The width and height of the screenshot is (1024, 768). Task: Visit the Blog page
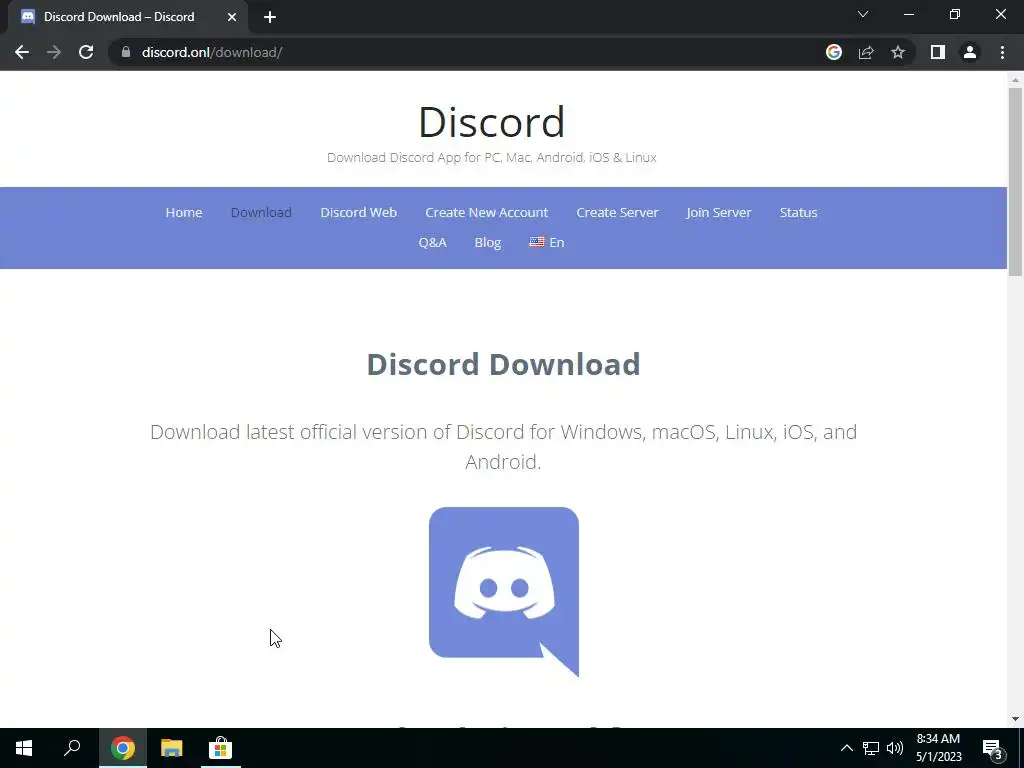pos(488,242)
